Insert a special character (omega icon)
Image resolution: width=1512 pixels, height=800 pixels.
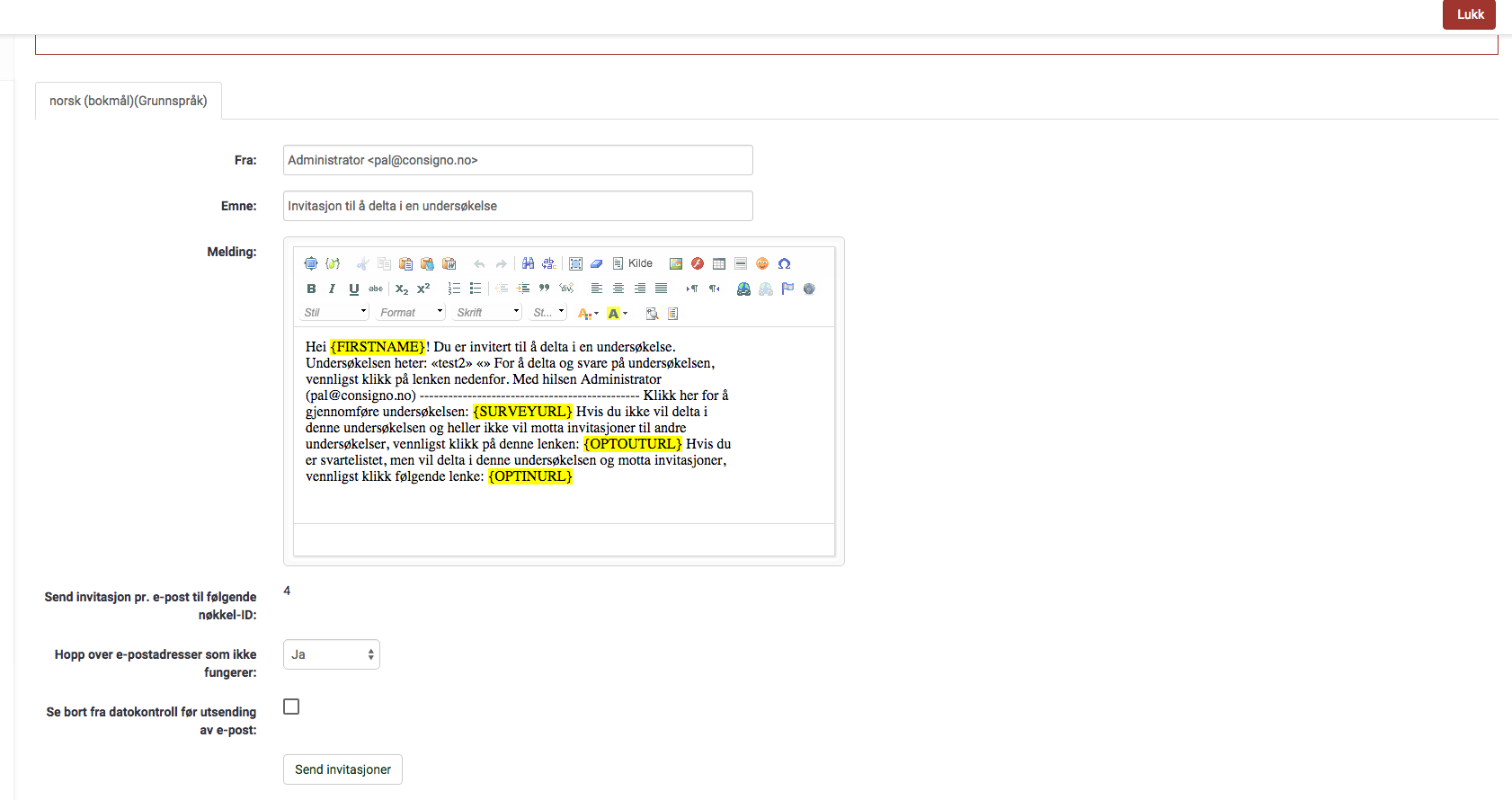pyautogui.click(x=784, y=263)
